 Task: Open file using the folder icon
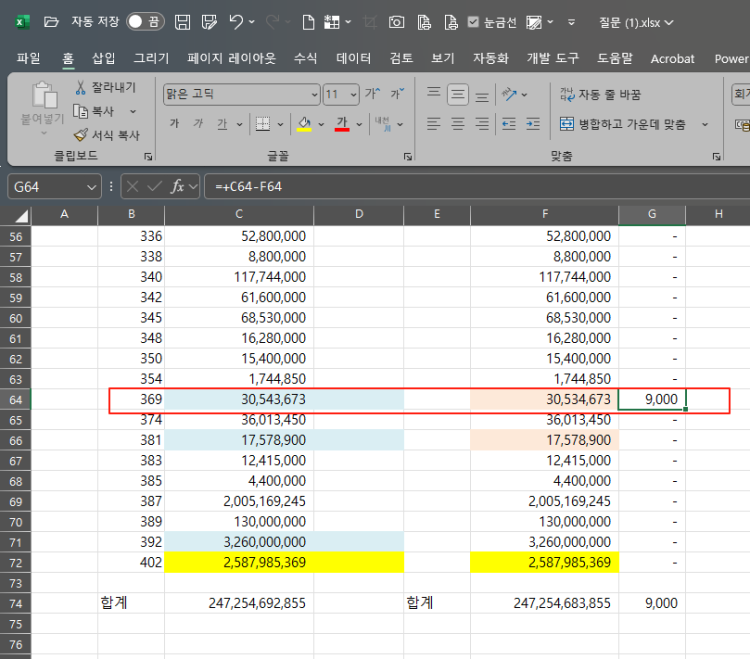[51, 22]
